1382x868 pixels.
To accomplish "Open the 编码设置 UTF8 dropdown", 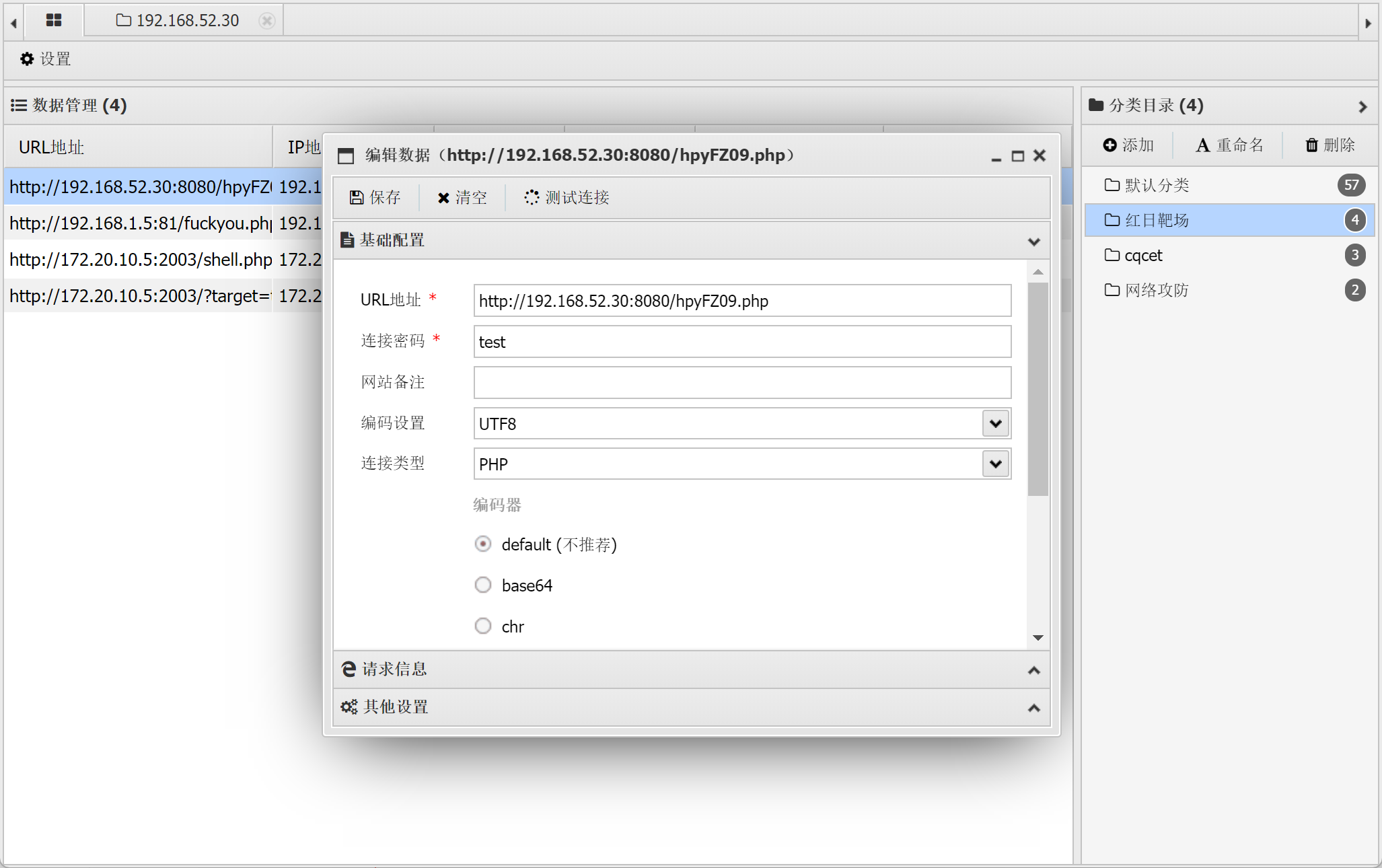I will click(x=996, y=423).
